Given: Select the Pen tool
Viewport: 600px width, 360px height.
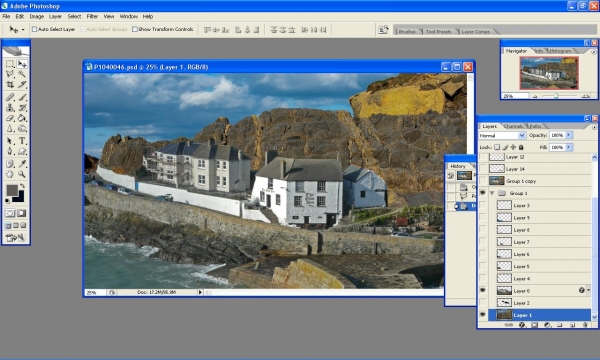Looking at the screenshot, I should pyautogui.click(x=10, y=151).
